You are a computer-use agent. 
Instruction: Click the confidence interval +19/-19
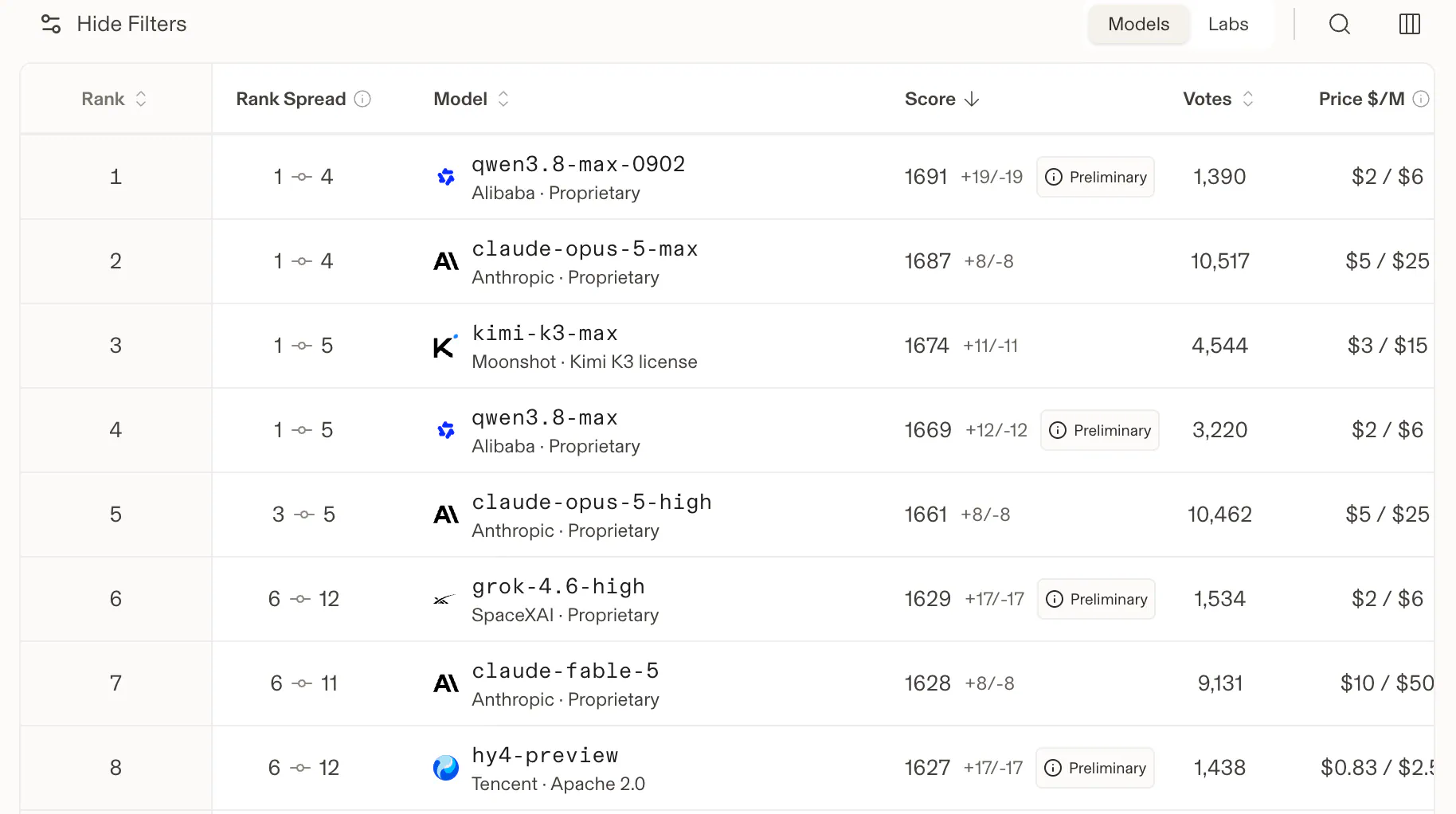(992, 177)
